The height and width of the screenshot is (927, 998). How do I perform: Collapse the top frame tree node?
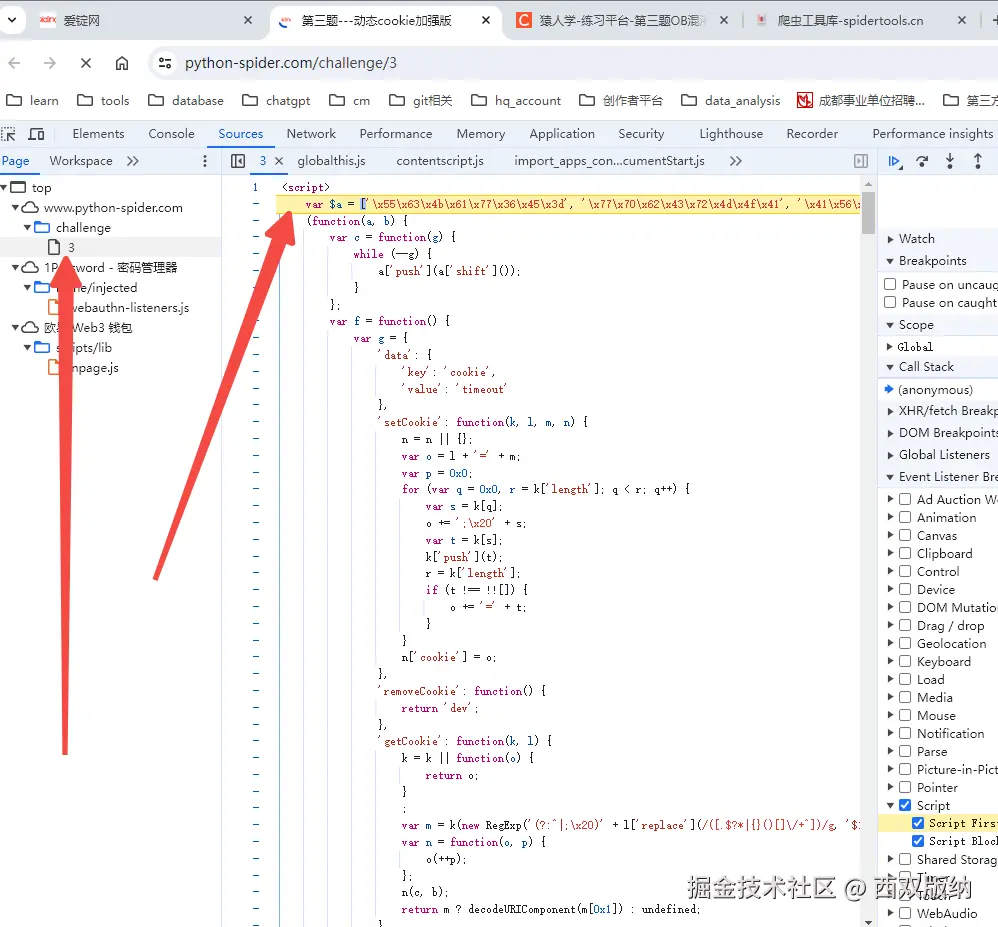click(x=4, y=187)
